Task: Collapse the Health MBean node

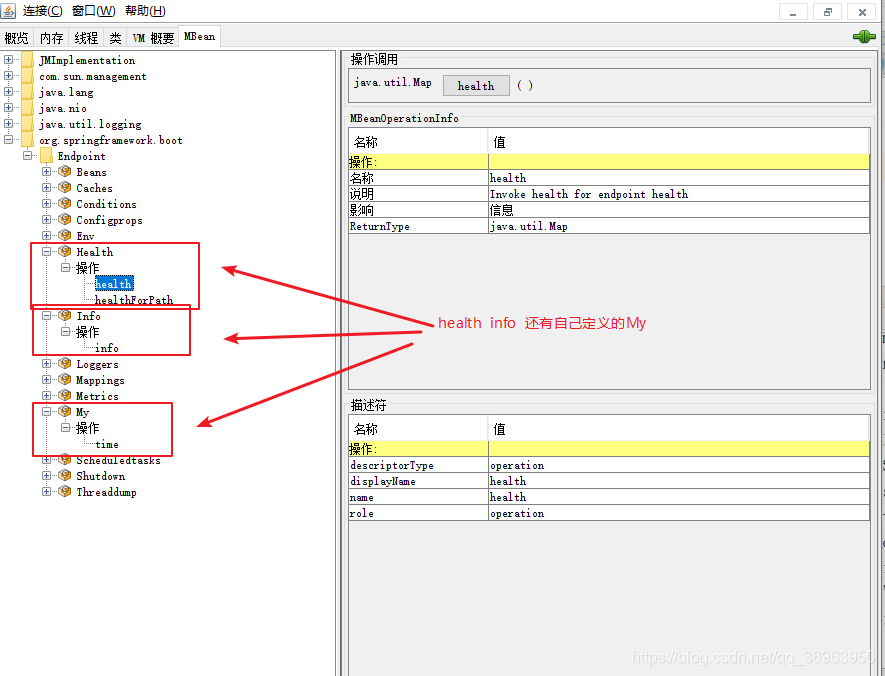Action: click(x=47, y=251)
